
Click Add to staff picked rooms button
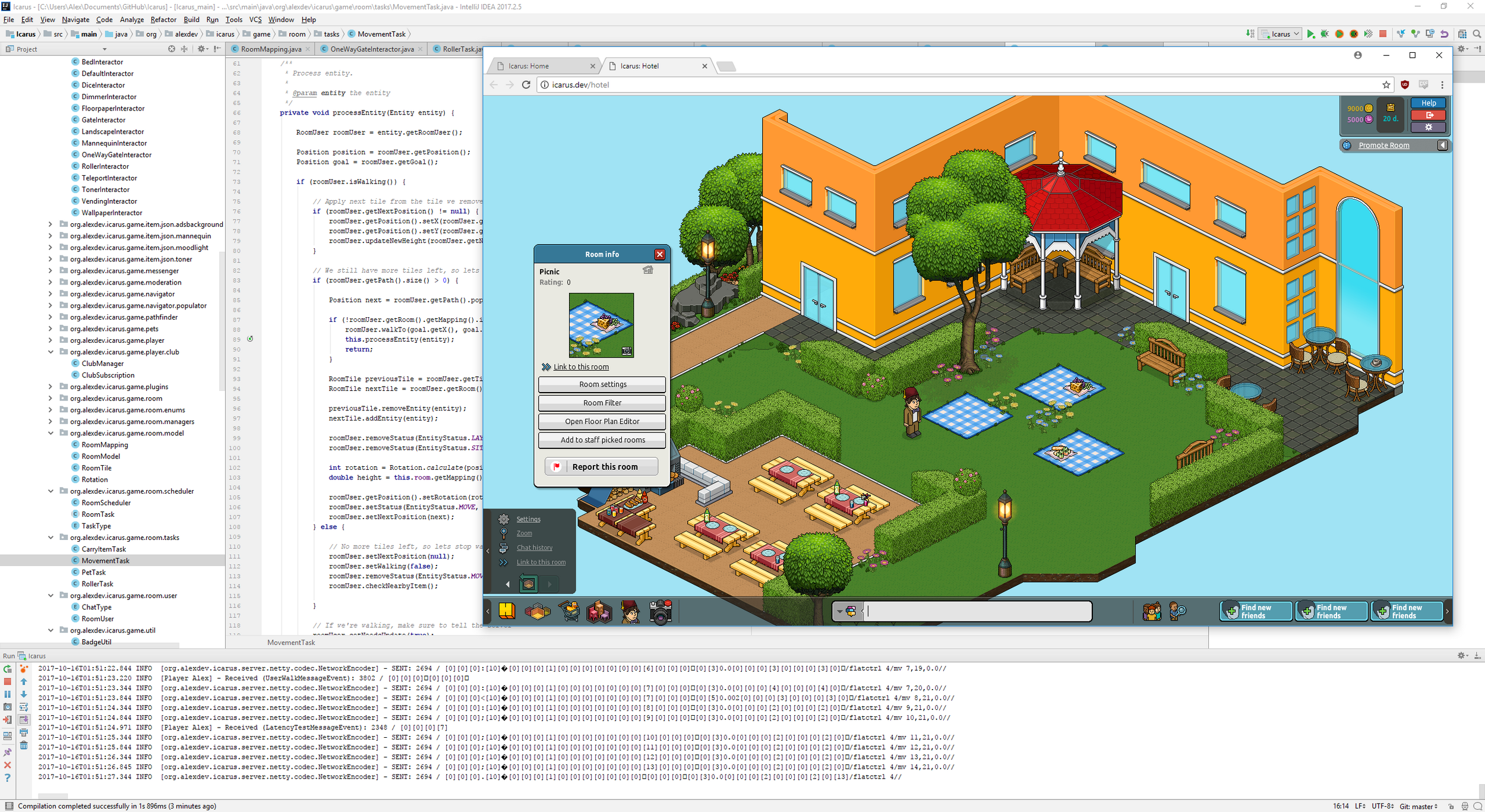click(x=602, y=441)
